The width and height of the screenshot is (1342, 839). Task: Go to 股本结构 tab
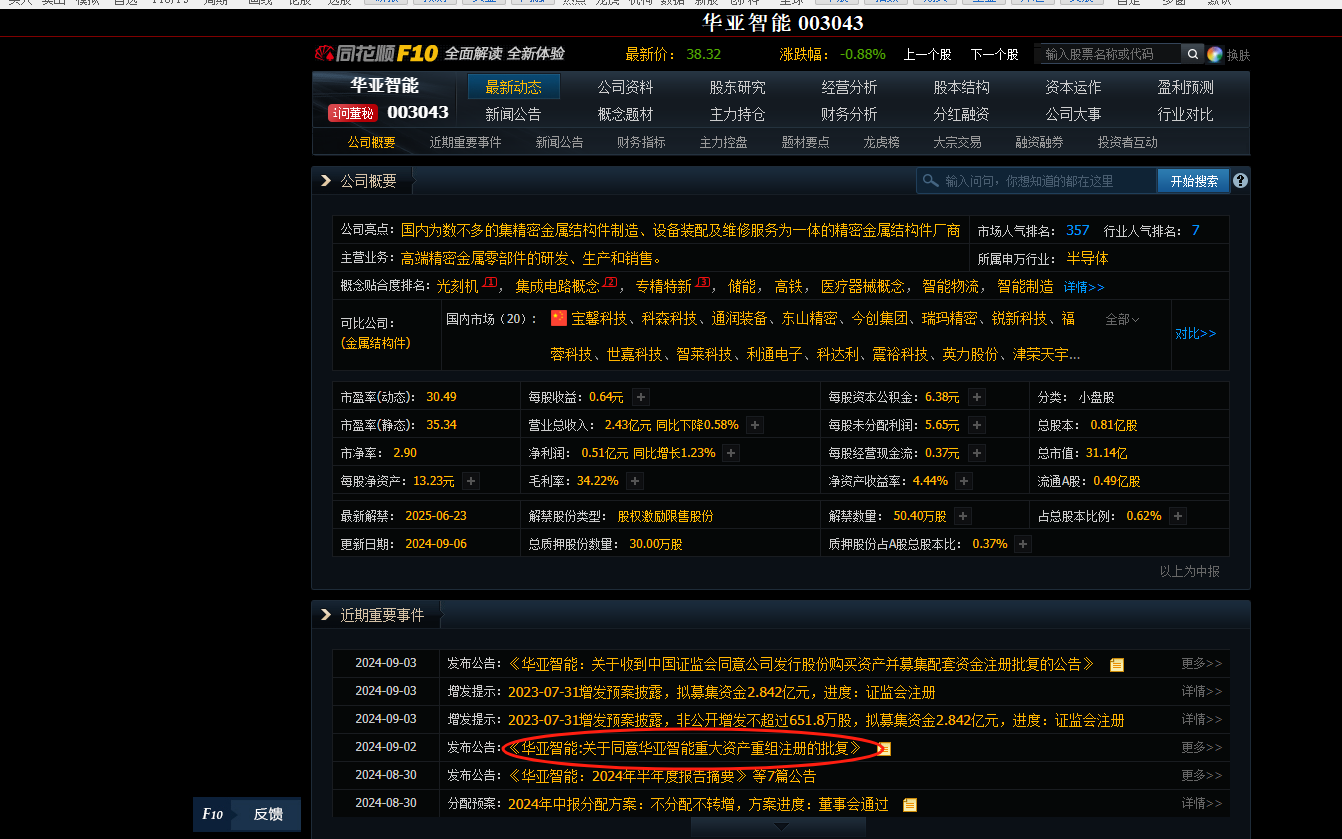tap(962, 87)
